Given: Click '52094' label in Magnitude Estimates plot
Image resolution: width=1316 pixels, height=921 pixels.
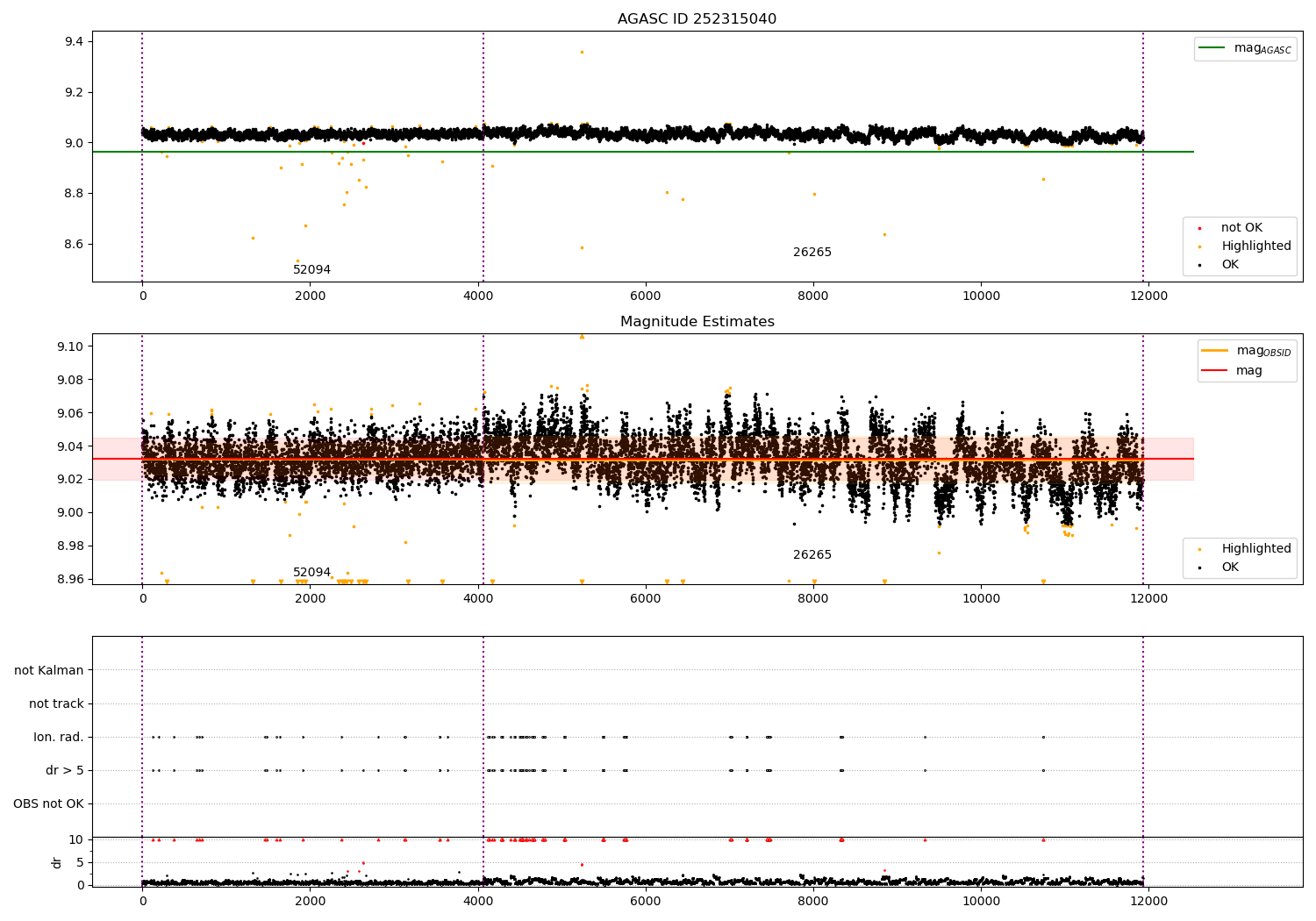Looking at the screenshot, I should point(311,573).
